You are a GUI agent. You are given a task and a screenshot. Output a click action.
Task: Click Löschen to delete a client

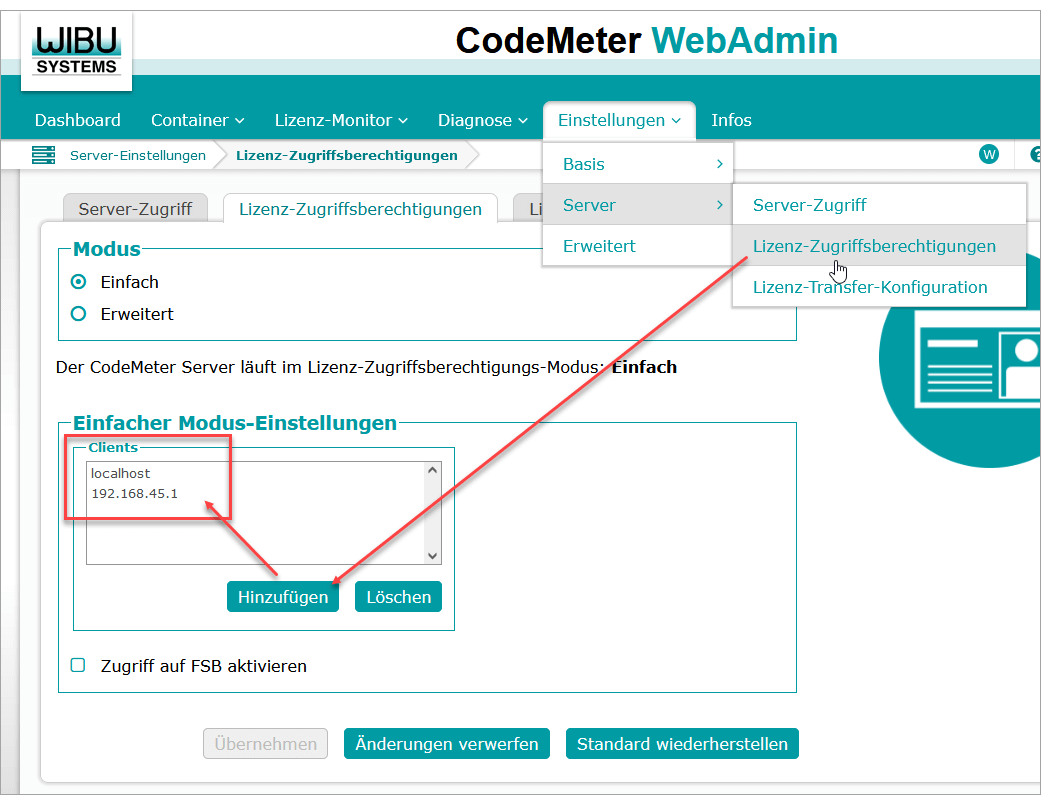click(398, 596)
